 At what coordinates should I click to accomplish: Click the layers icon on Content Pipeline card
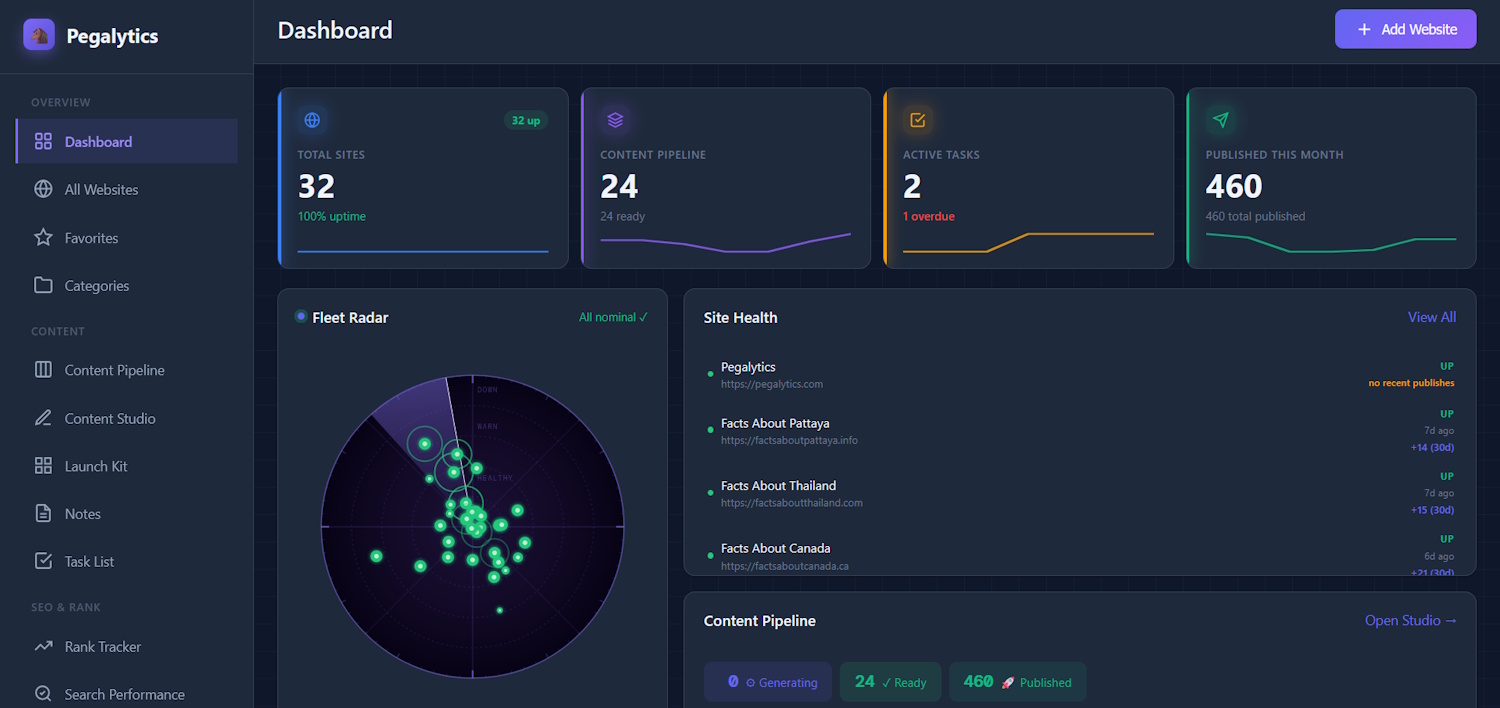click(x=615, y=120)
